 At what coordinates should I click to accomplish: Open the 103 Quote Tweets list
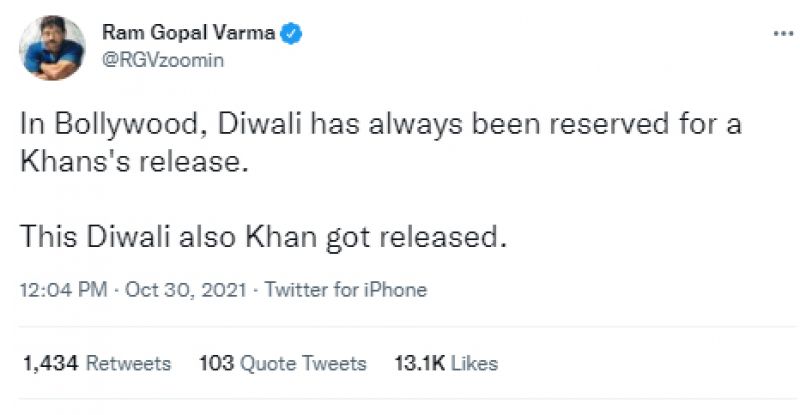click(x=283, y=363)
